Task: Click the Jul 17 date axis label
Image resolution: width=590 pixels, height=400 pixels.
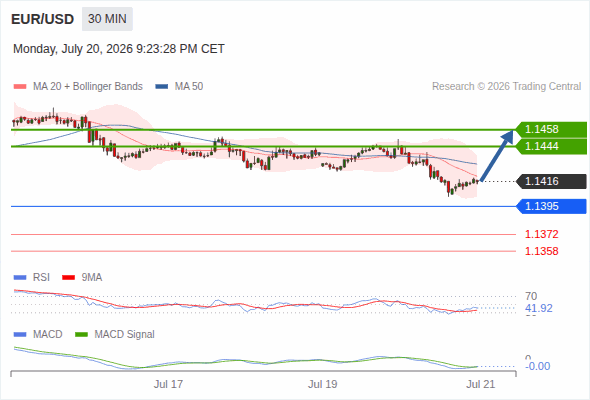Action: [168, 384]
